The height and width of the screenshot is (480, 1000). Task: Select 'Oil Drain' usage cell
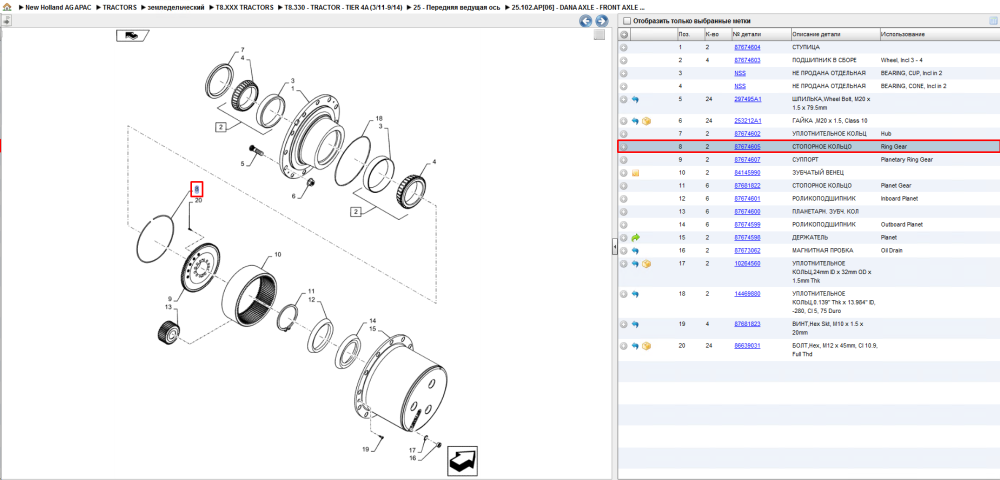pos(892,251)
